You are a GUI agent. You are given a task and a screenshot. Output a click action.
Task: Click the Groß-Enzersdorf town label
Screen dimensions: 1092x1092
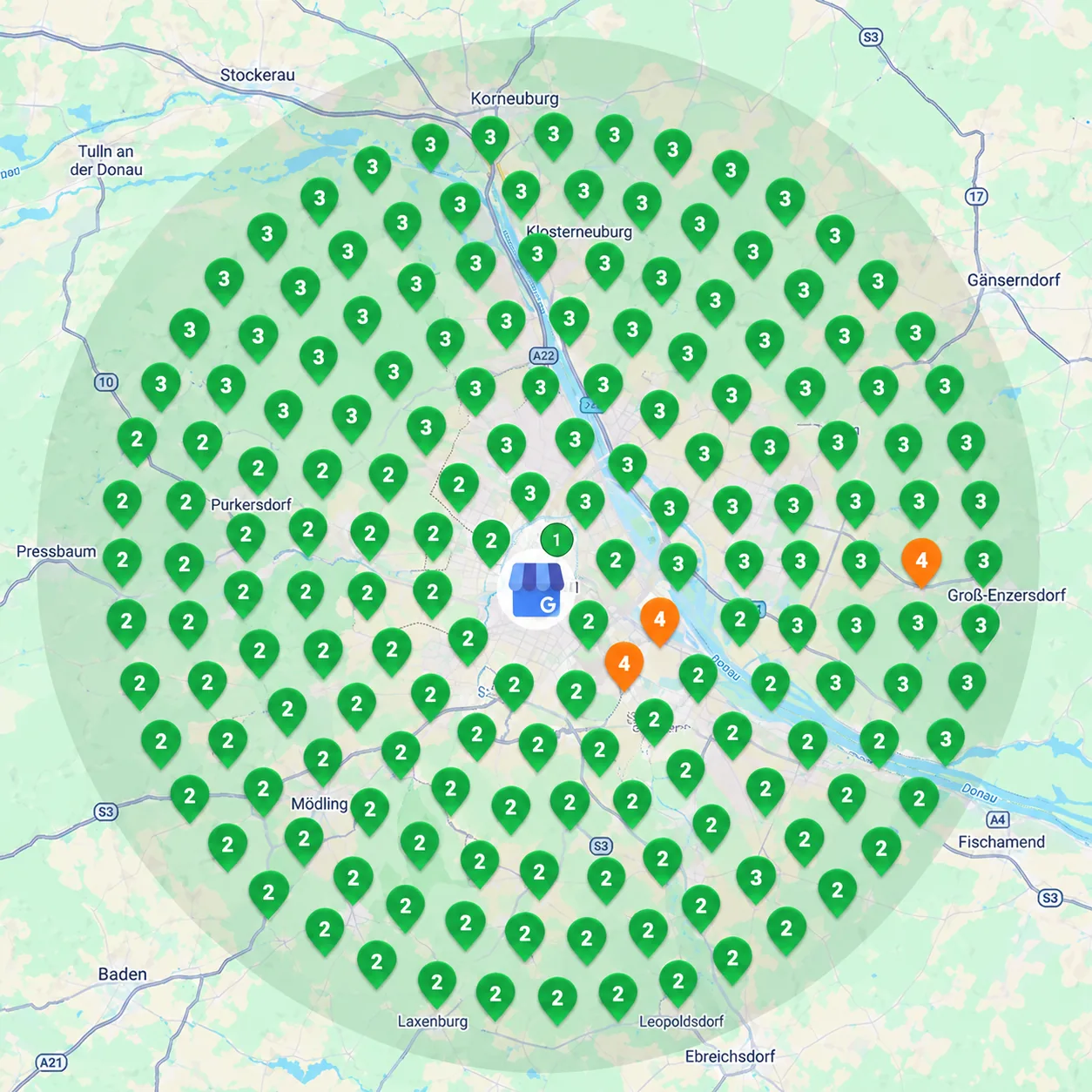click(1007, 595)
